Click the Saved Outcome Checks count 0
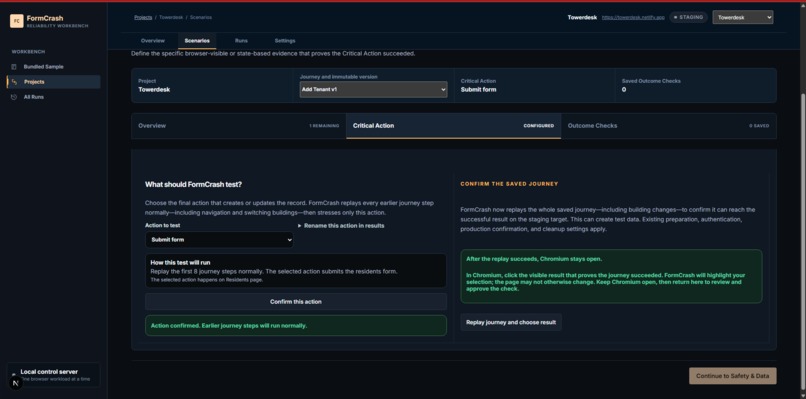 (x=624, y=89)
